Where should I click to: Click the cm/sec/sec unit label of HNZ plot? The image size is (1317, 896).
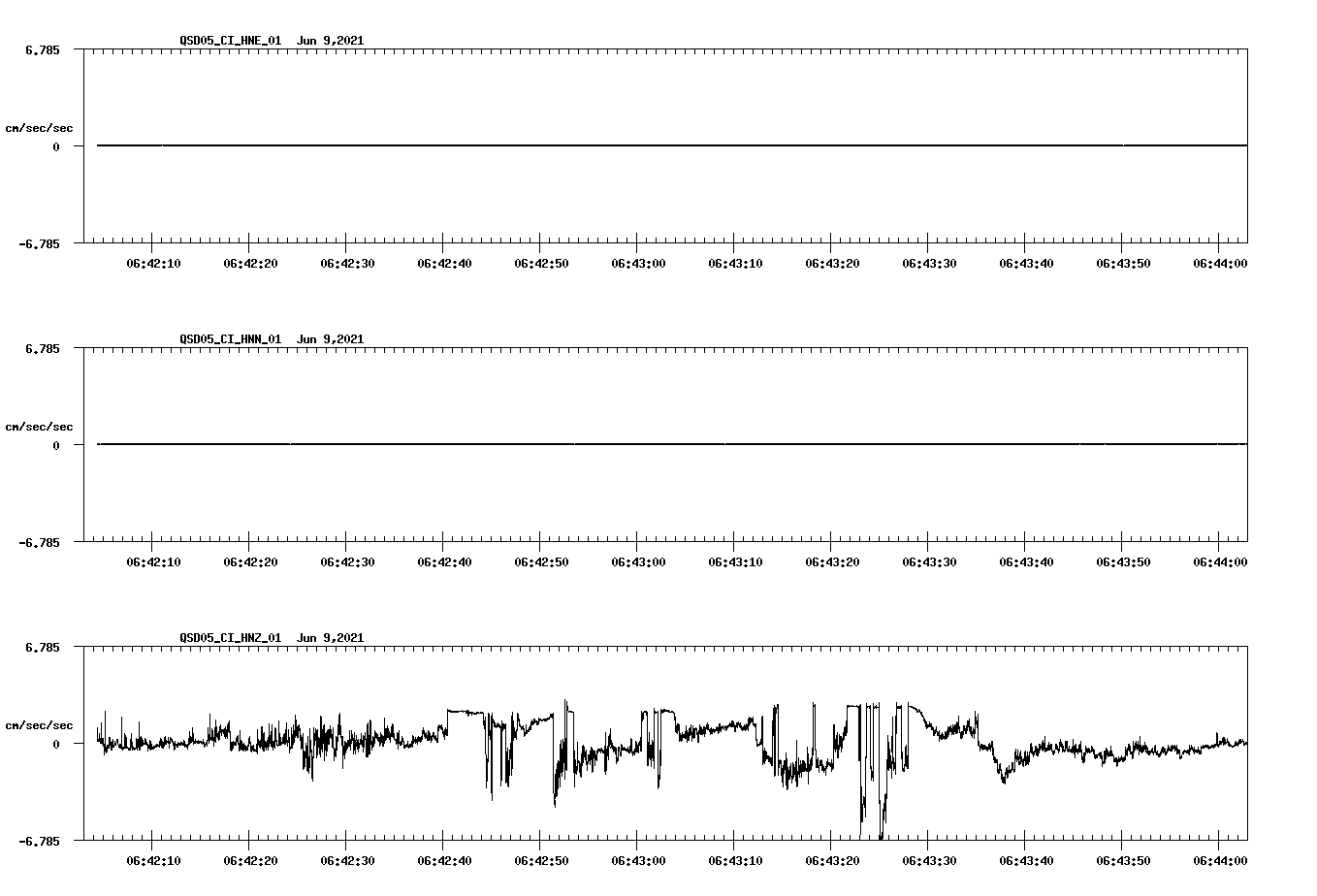click(x=40, y=725)
